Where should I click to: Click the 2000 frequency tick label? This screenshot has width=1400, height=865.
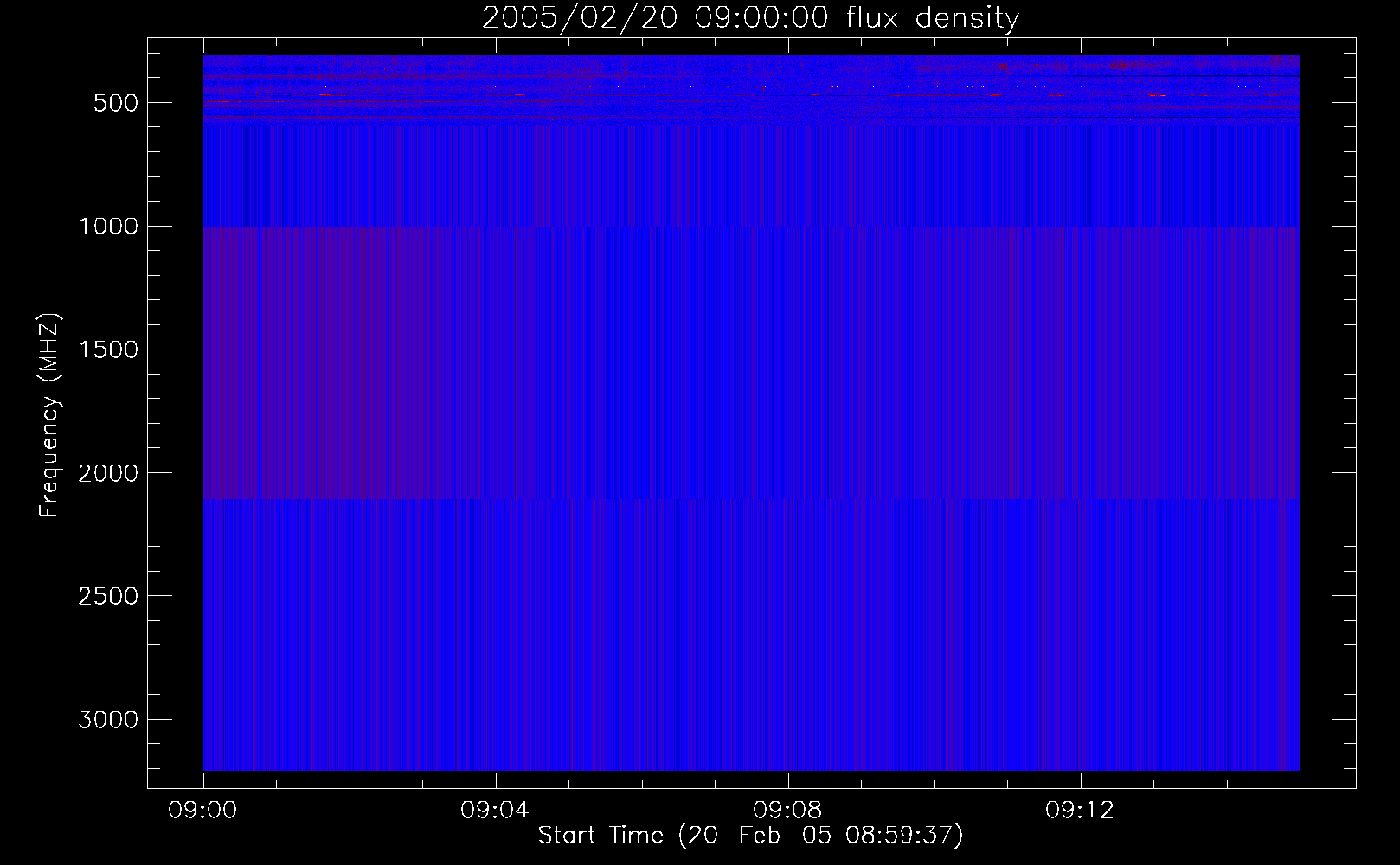tap(108, 473)
